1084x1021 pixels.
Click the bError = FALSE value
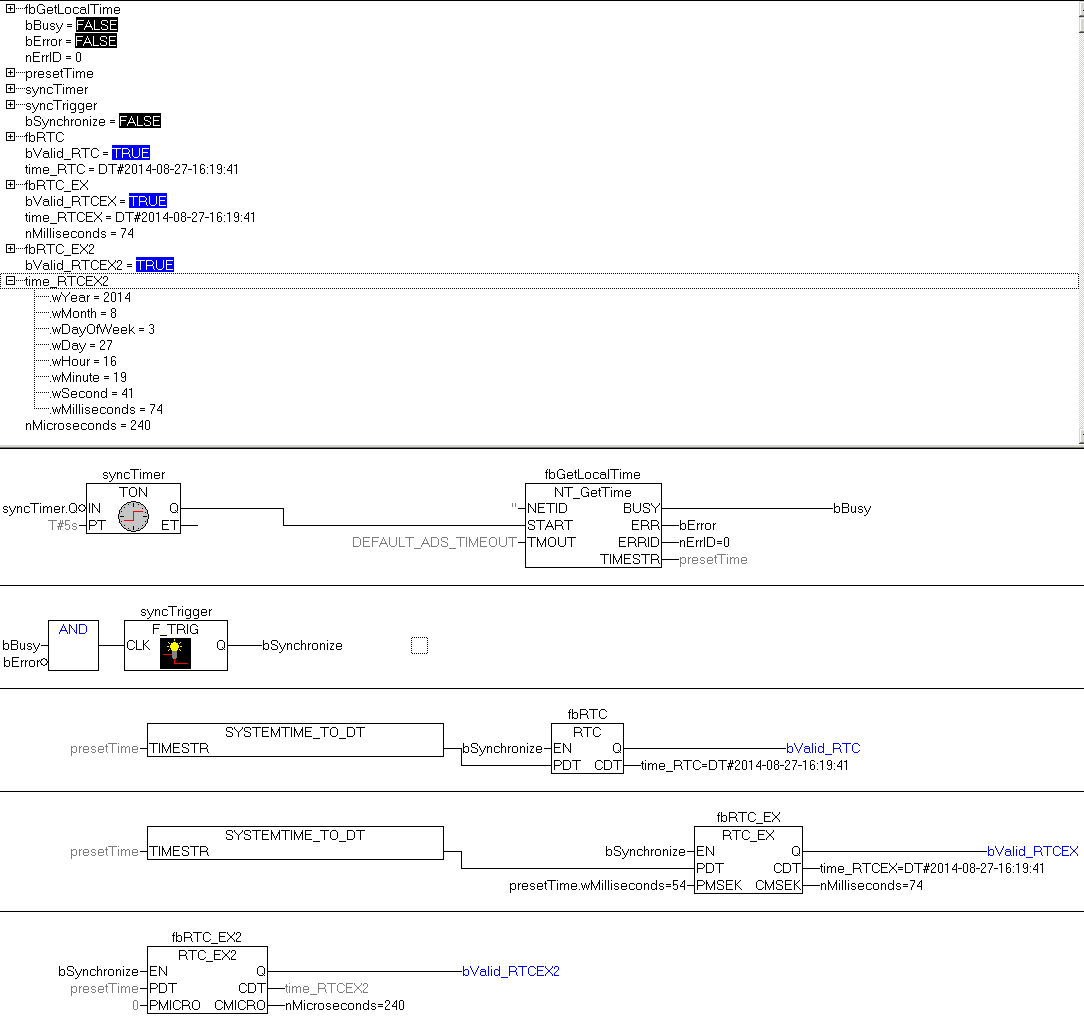[95, 41]
